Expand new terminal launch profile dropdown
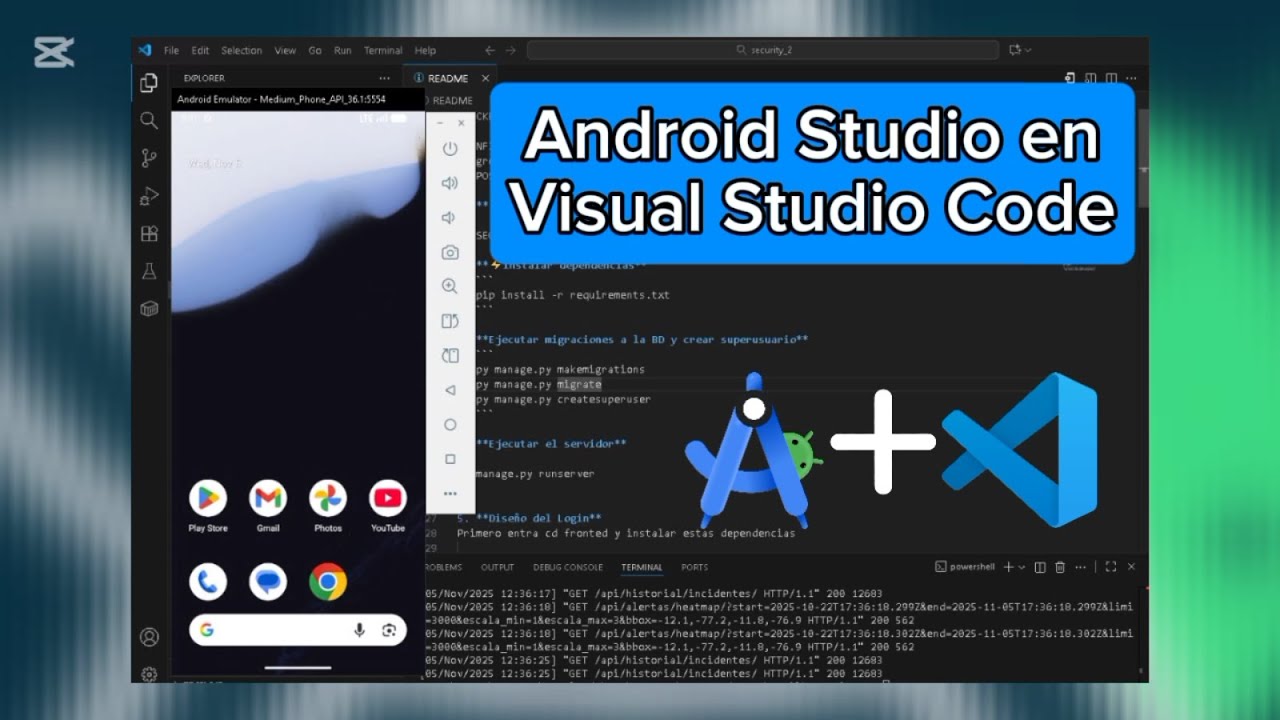This screenshot has width=1280, height=720. [x=1021, y=567]
